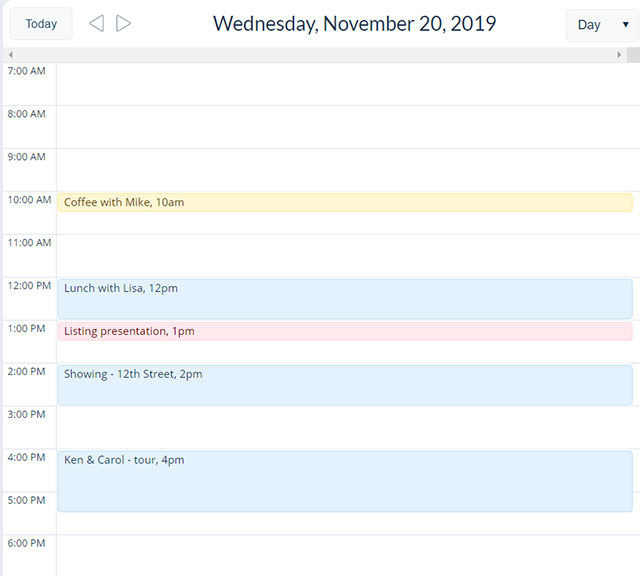Click the empty 8:00 AM time slot
The width and height of the screenshot is (640, 576).
pos(348,127)
